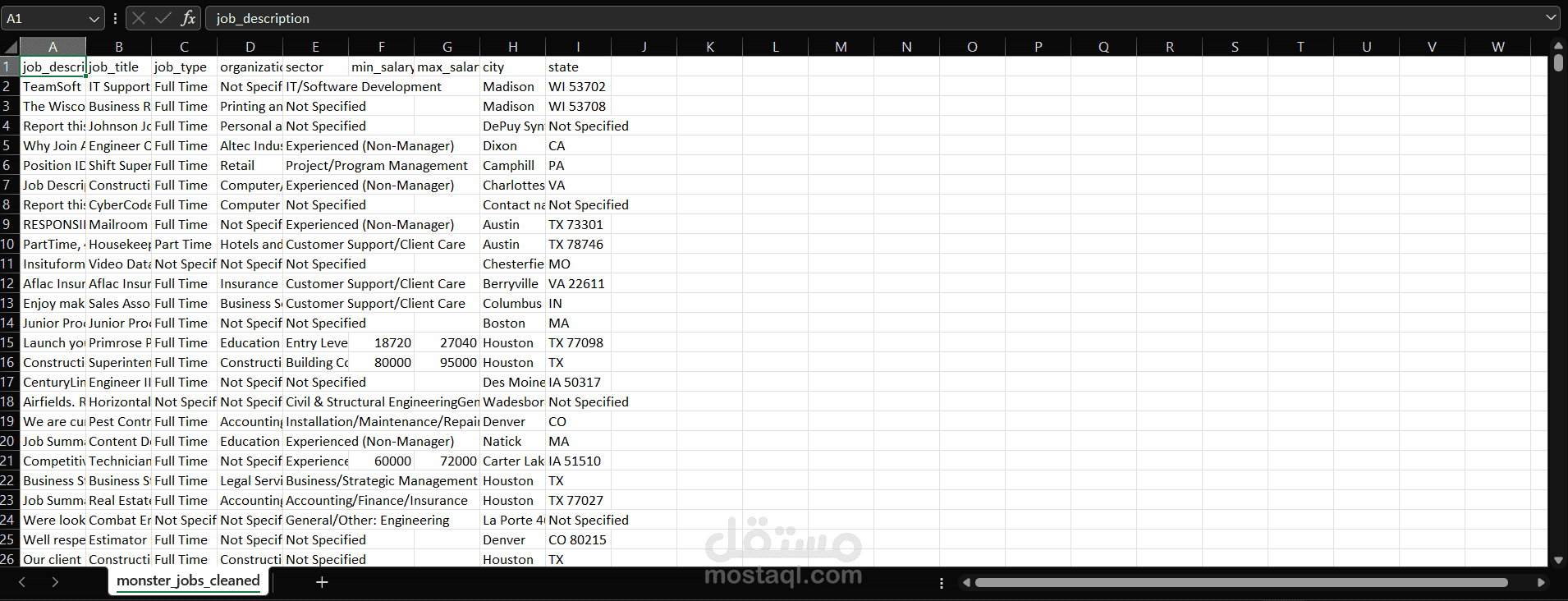Open the Insert Function fx icon
The image size is (1568, 601).
pyautogui.click(x=188, y=18)
